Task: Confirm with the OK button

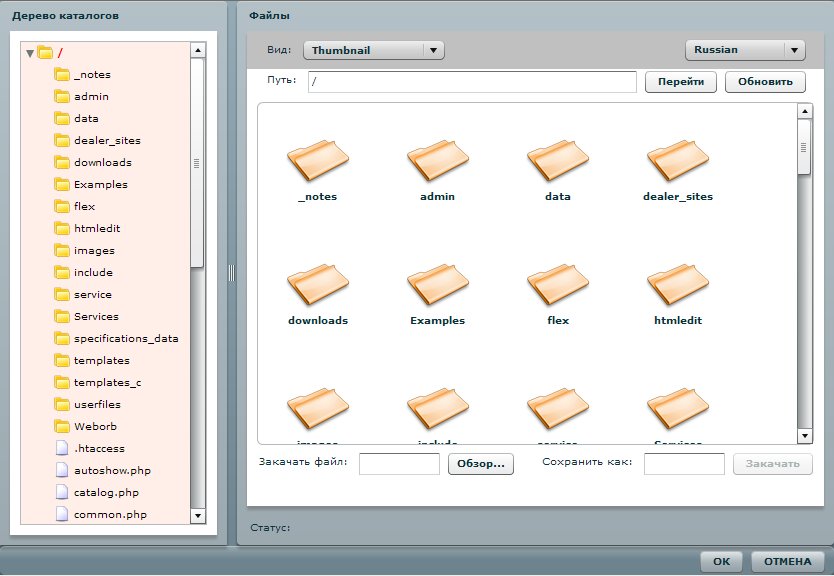Action: click(721, 562)
